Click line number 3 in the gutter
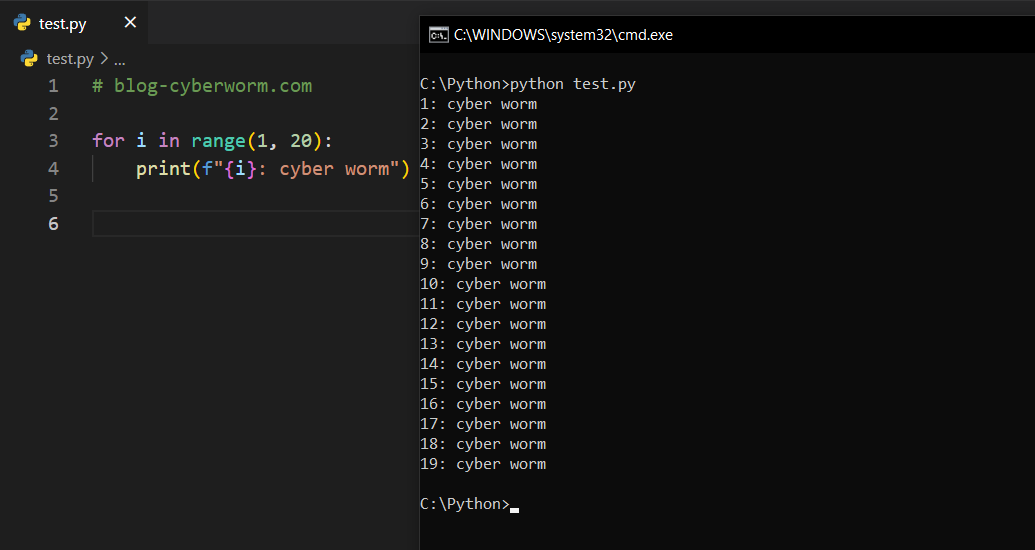Screen dimensions: 1035x550 (53, 141)
